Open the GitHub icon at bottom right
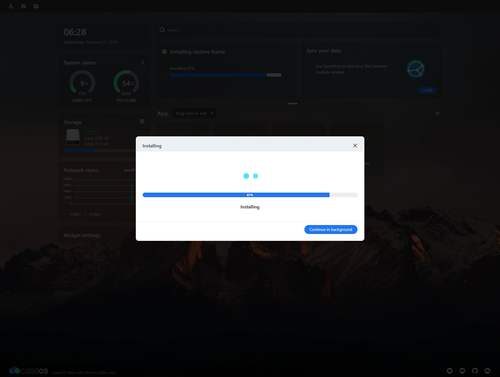 tap(475, 371)
